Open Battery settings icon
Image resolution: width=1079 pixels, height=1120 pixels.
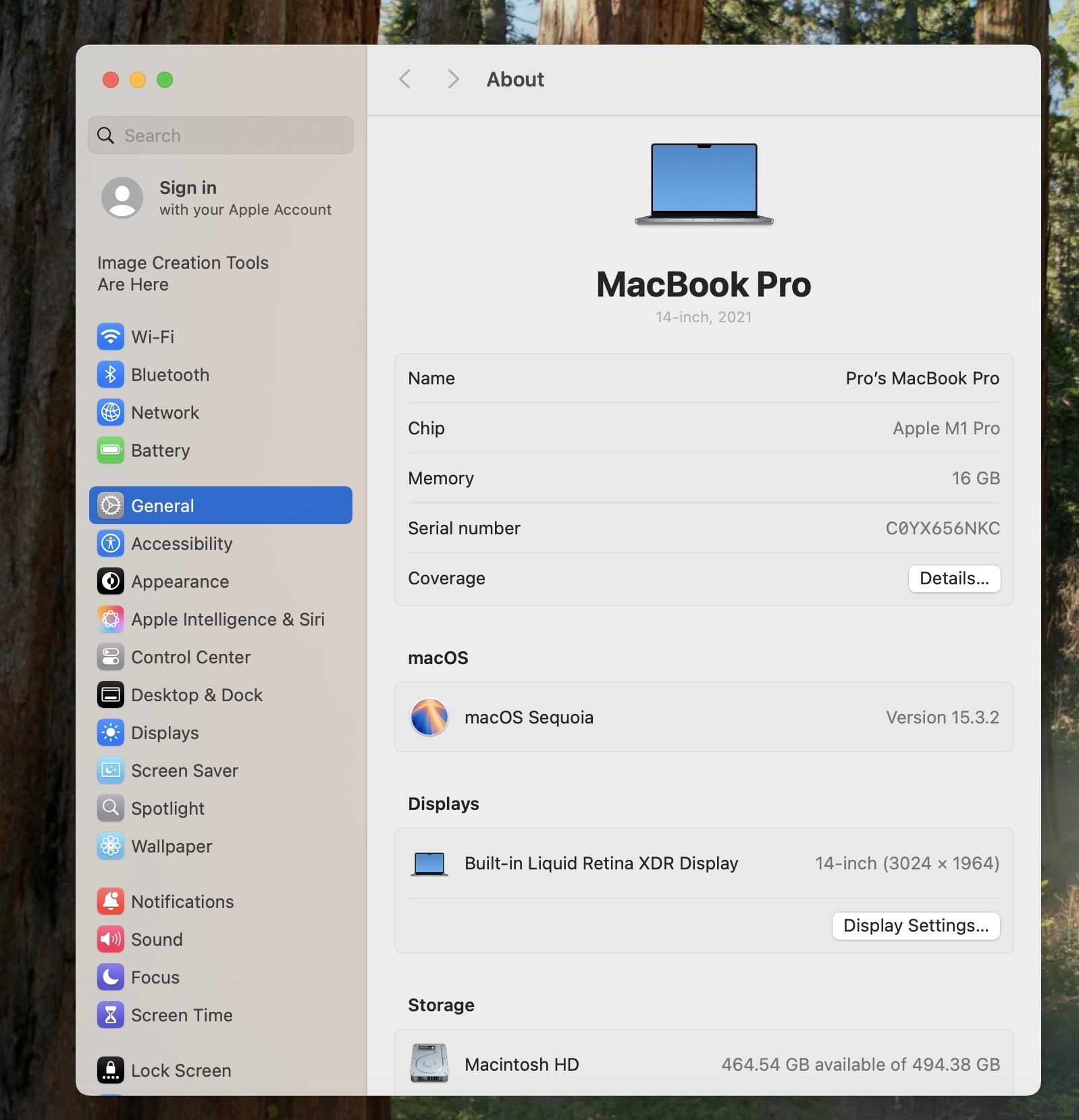pos(111,450)
